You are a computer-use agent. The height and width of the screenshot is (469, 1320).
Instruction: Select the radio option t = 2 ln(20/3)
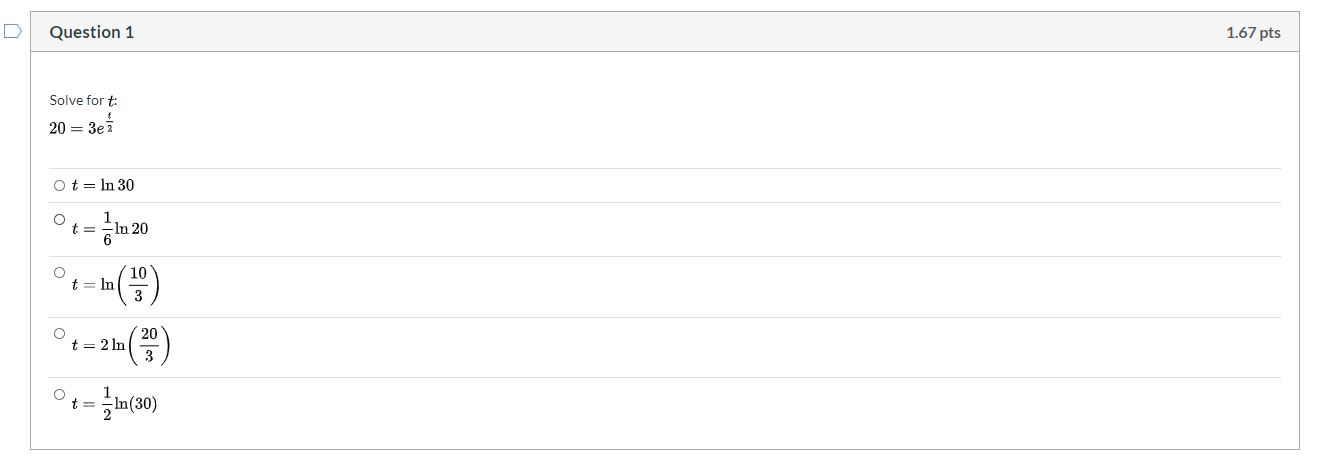[59, 333]
